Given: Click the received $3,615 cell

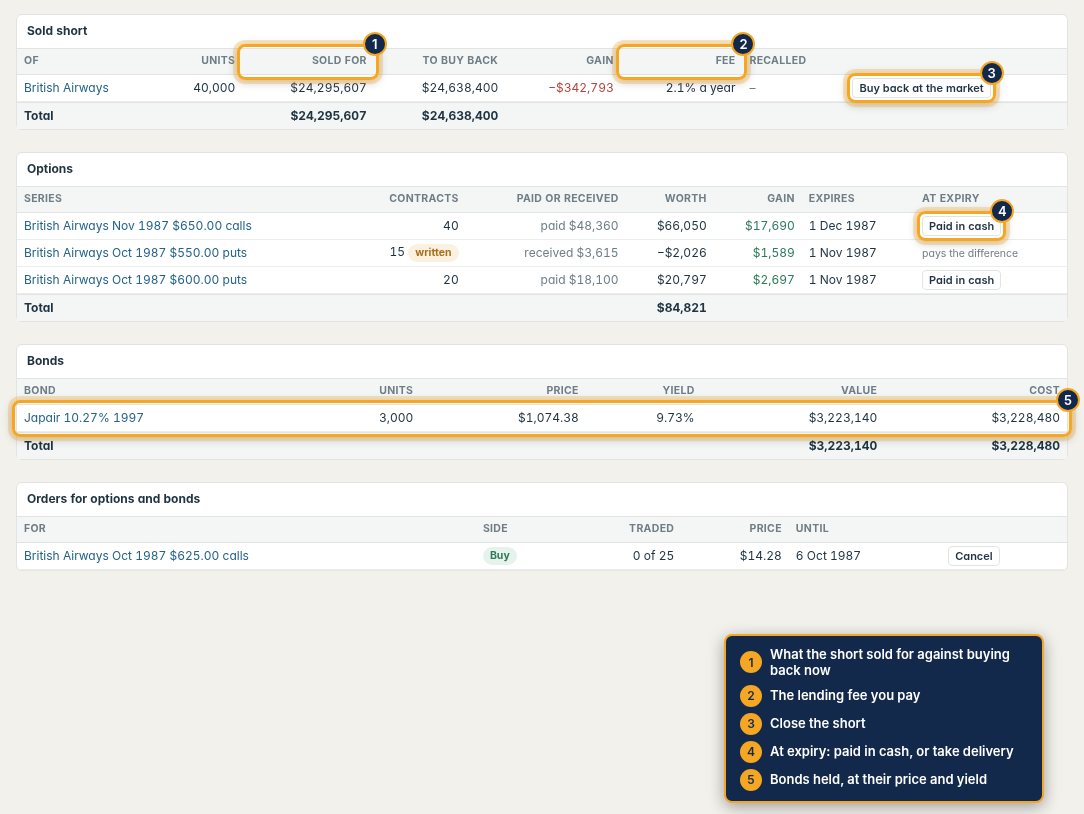Looking at the screenshot, I should point(571,252).
